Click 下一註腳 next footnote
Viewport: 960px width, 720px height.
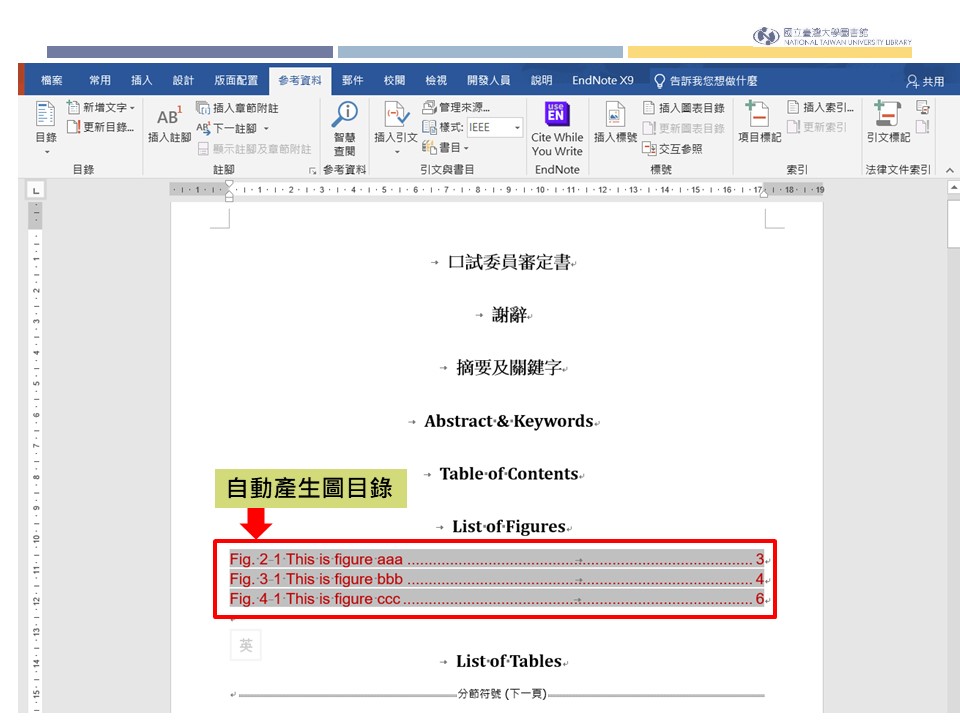227,129
